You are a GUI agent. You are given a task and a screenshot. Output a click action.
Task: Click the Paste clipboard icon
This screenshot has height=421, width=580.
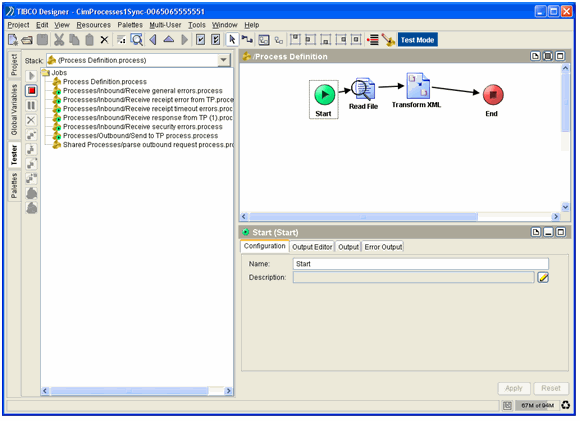[89, 40]
